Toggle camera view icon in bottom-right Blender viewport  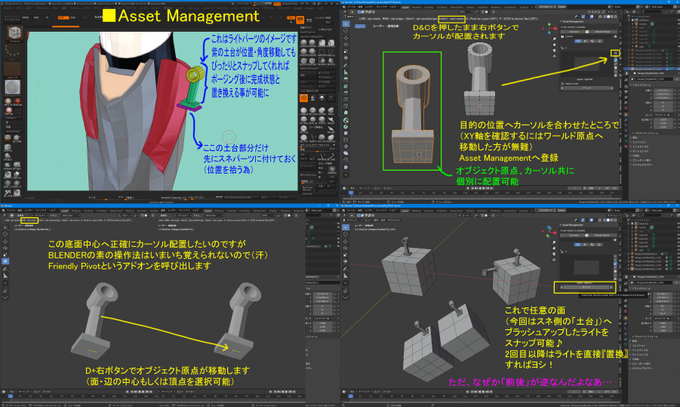pyautogui.click(x=554, y=254)
